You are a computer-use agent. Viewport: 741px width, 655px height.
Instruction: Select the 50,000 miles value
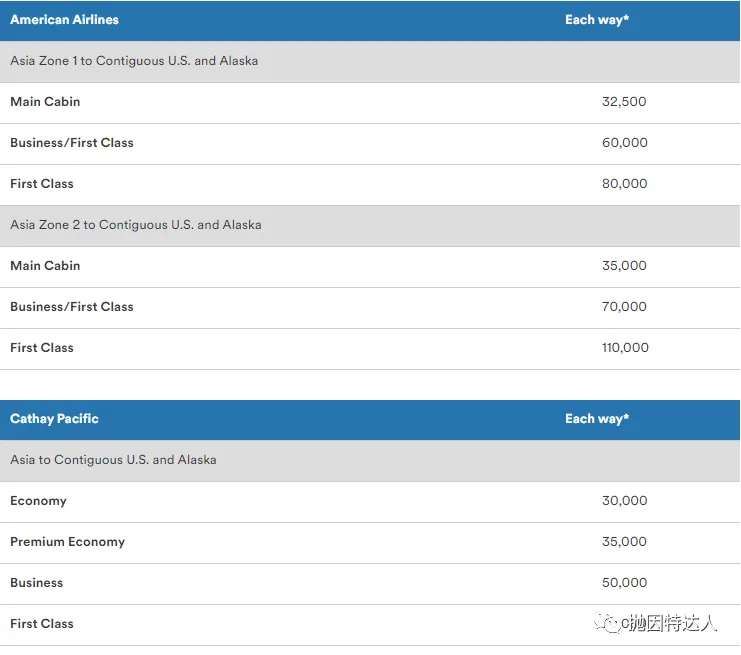click(624, 583)
